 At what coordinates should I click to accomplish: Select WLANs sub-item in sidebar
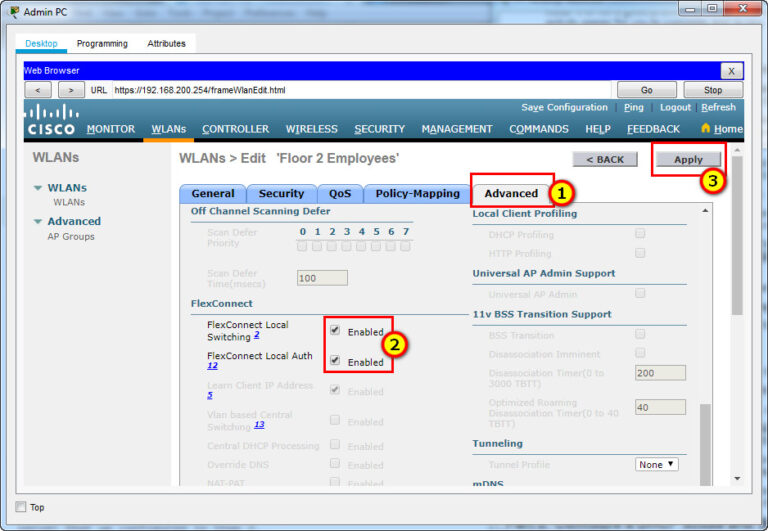pyautogui.click(x=69, y=202)
